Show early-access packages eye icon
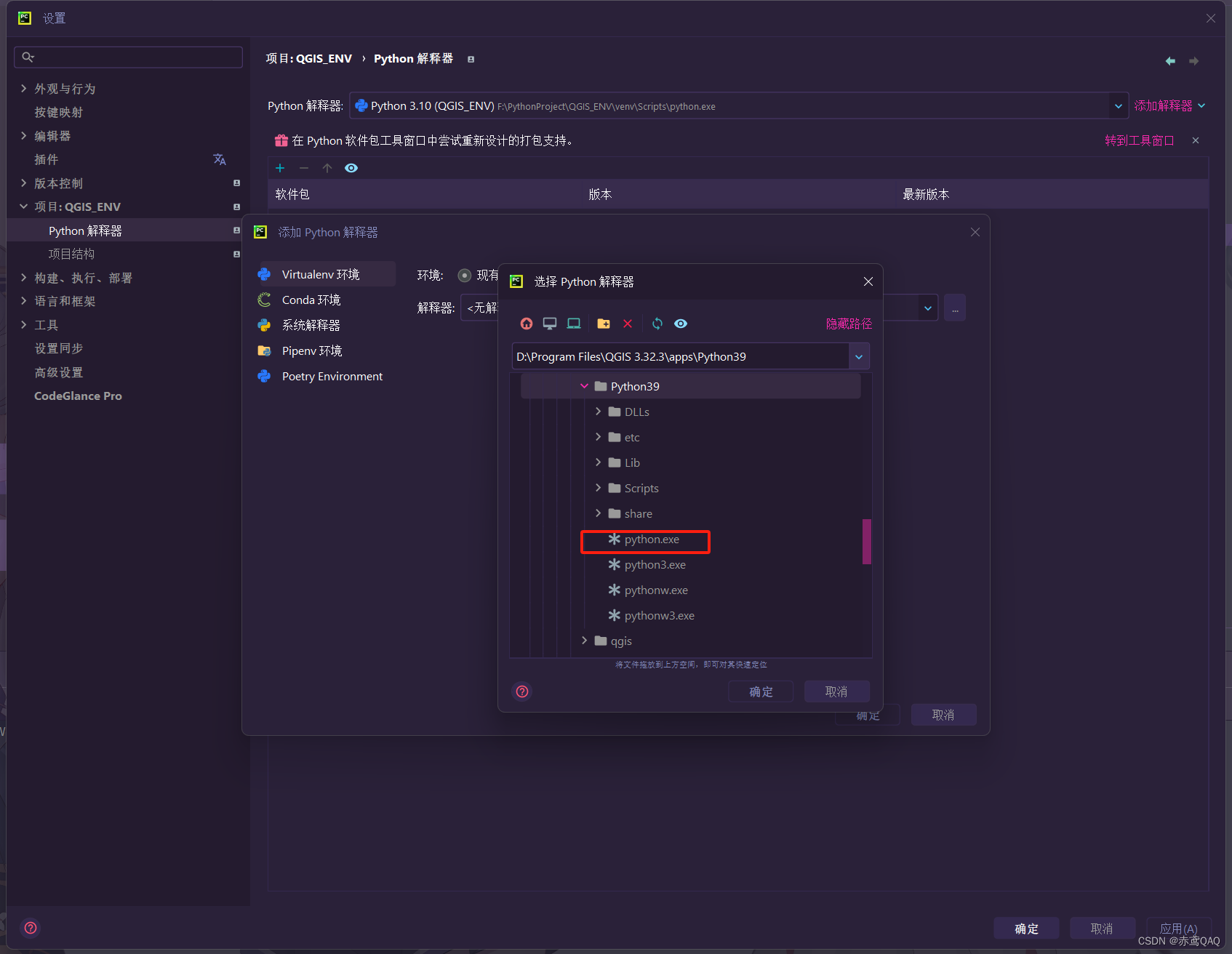The height and width of the screenshot is (954, 1232). pos(351,168)
